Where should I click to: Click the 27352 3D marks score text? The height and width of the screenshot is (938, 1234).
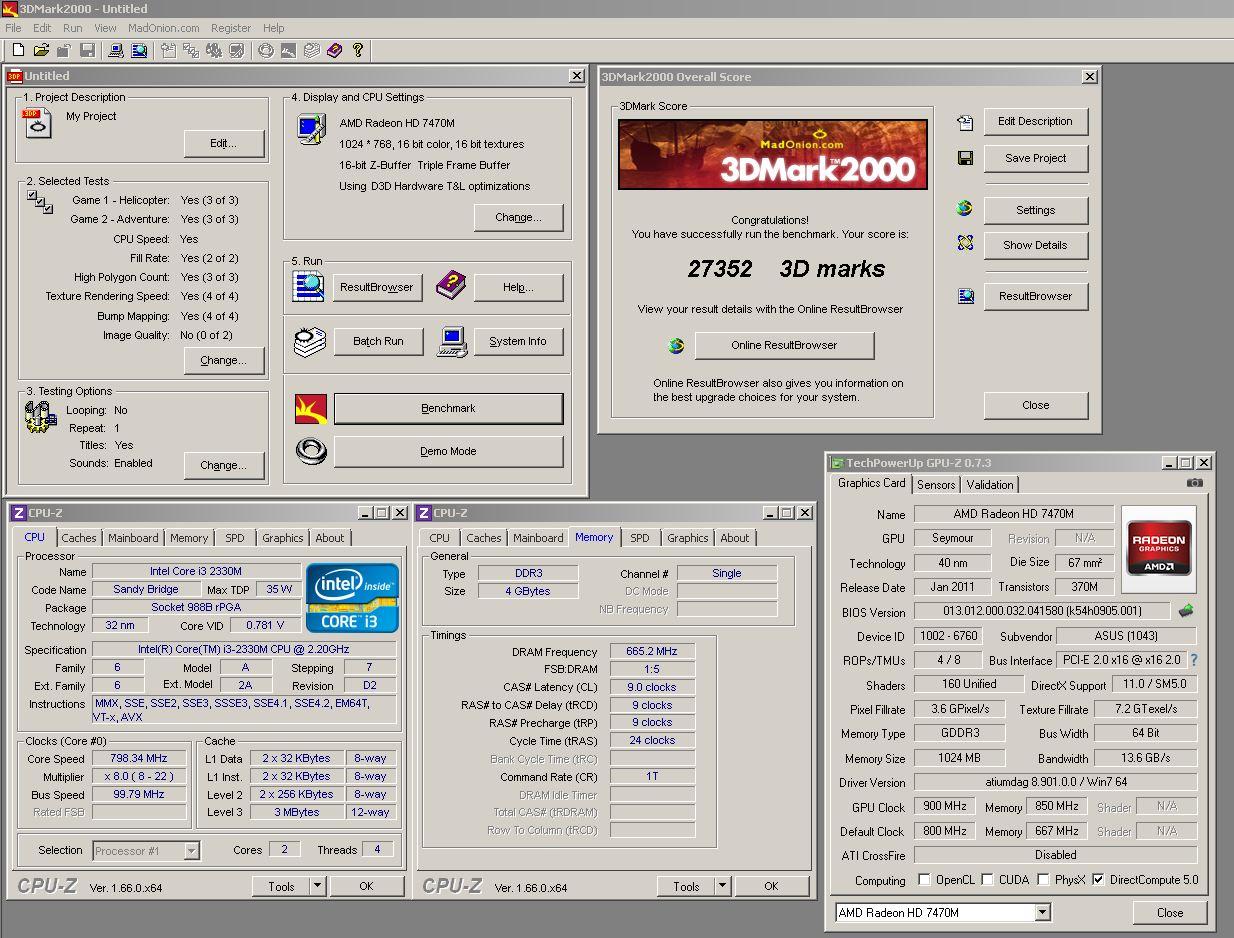[x=786, y=269]
